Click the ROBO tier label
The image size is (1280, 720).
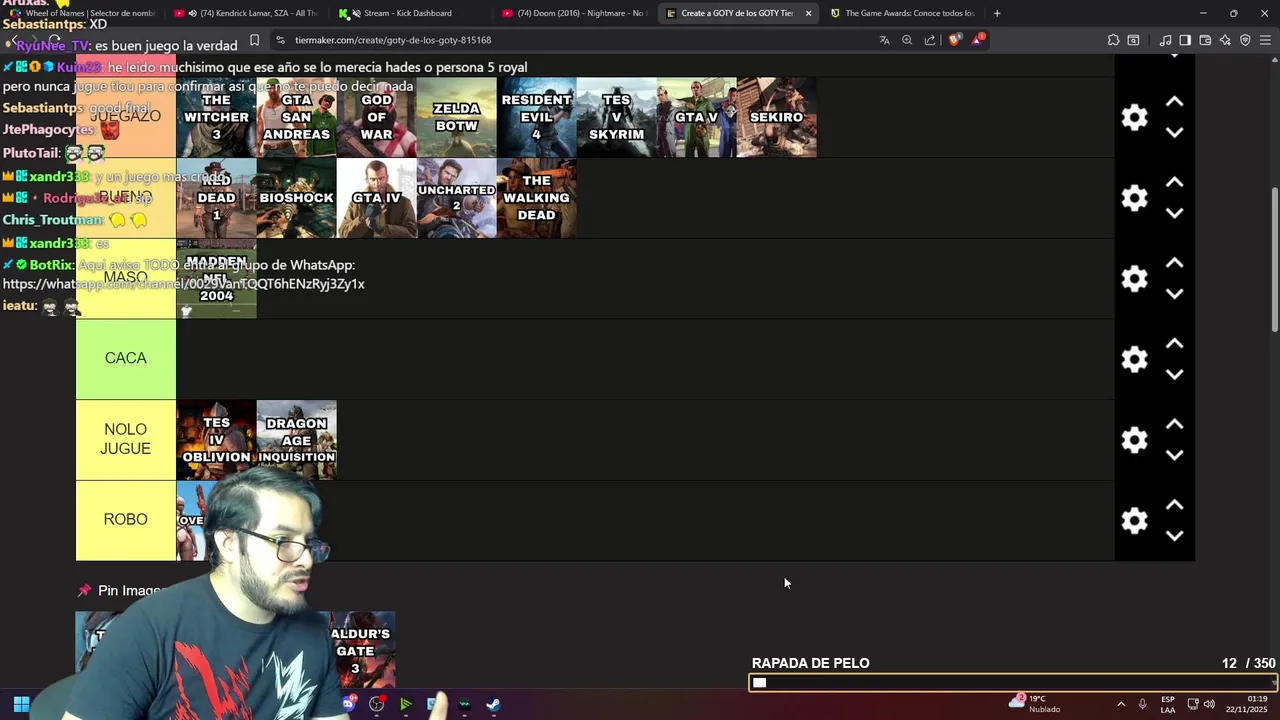pyautogui.click(x=125, y=520)
